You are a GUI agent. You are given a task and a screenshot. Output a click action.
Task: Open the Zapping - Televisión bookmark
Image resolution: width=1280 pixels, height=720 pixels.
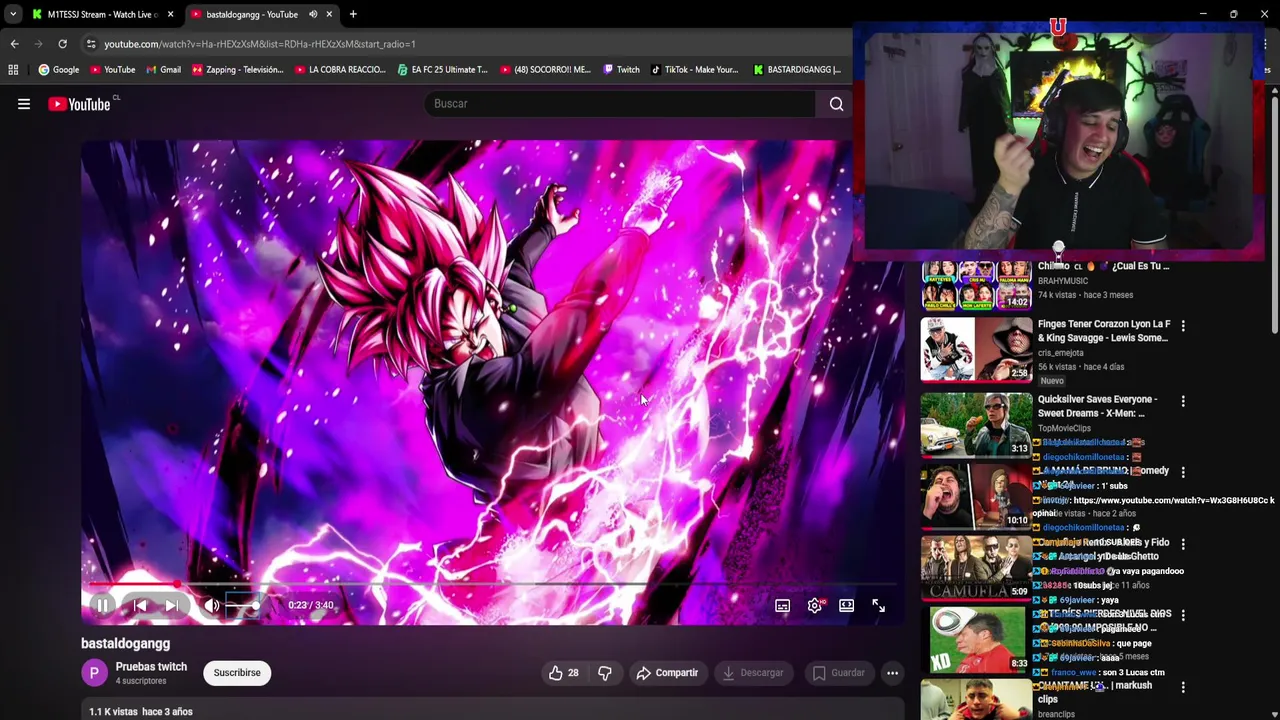coord(238,70)
